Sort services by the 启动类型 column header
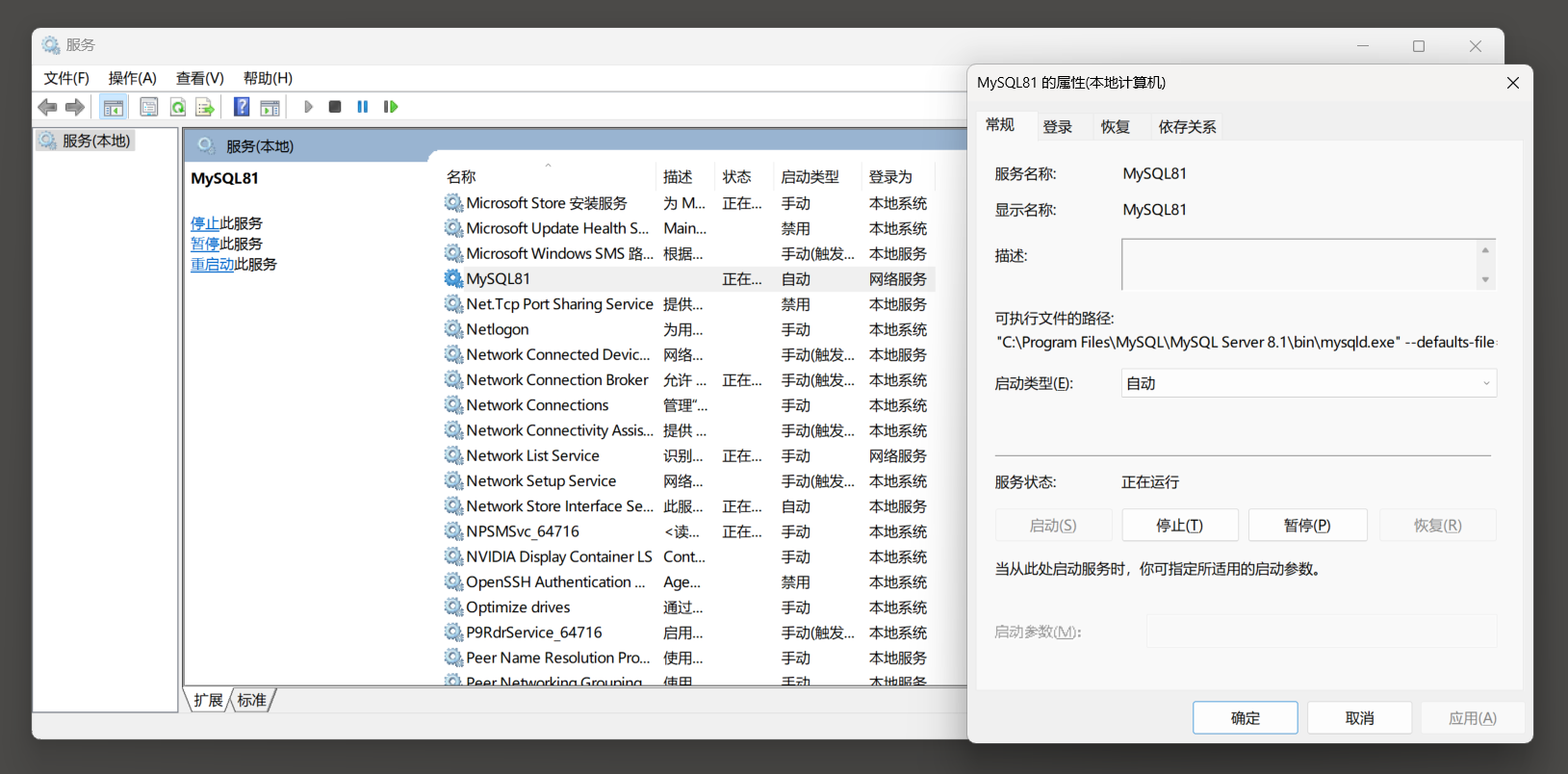Screen dimensions: 1568x774 point(819,177)
